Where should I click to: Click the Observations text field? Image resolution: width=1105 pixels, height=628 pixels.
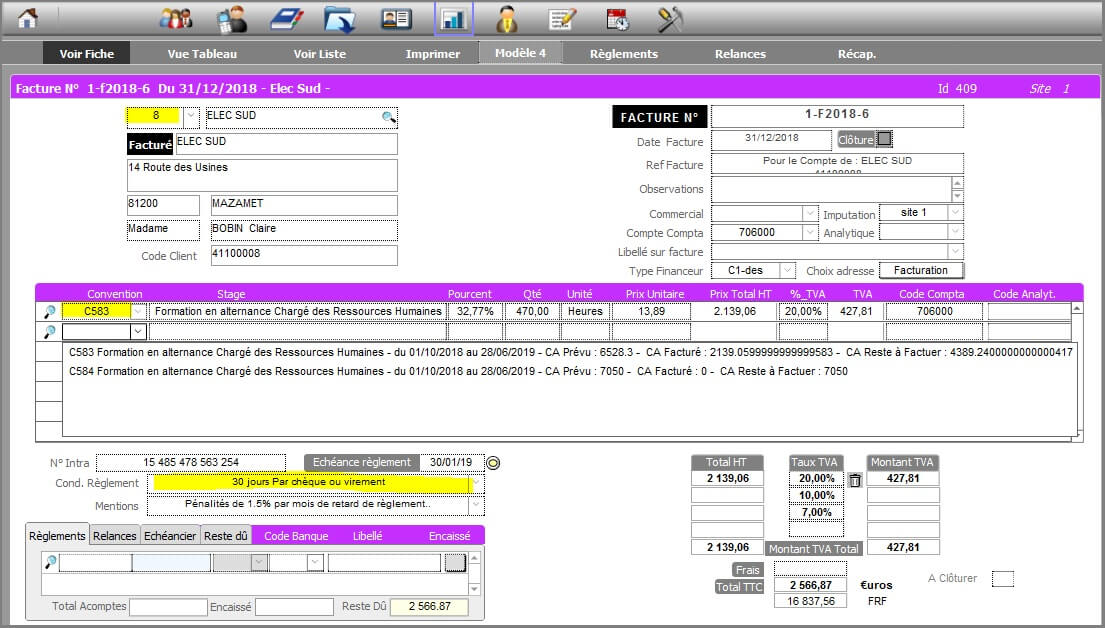pos(830,189)
